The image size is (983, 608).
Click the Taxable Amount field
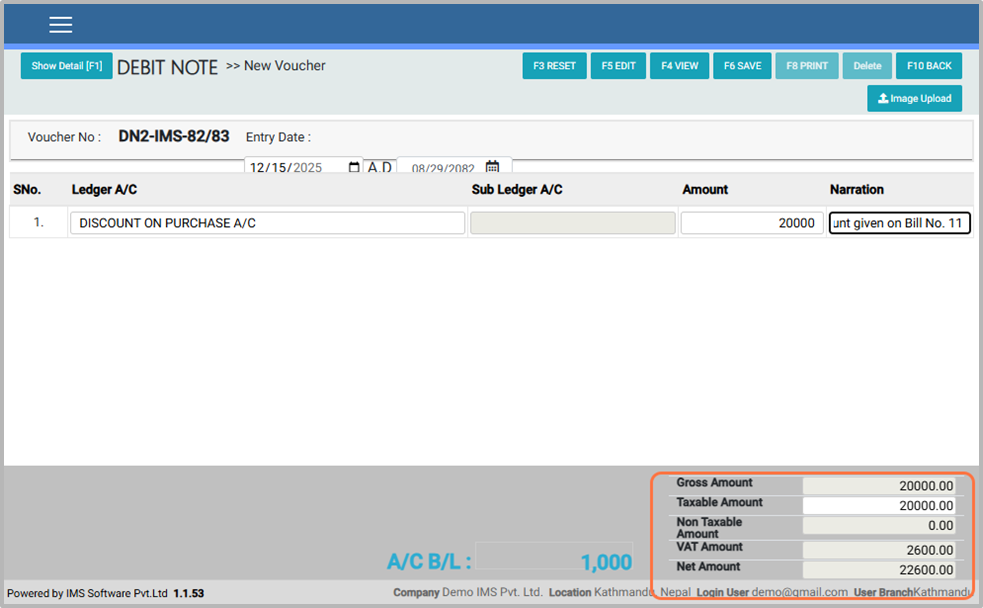click(x=878, y=506)
